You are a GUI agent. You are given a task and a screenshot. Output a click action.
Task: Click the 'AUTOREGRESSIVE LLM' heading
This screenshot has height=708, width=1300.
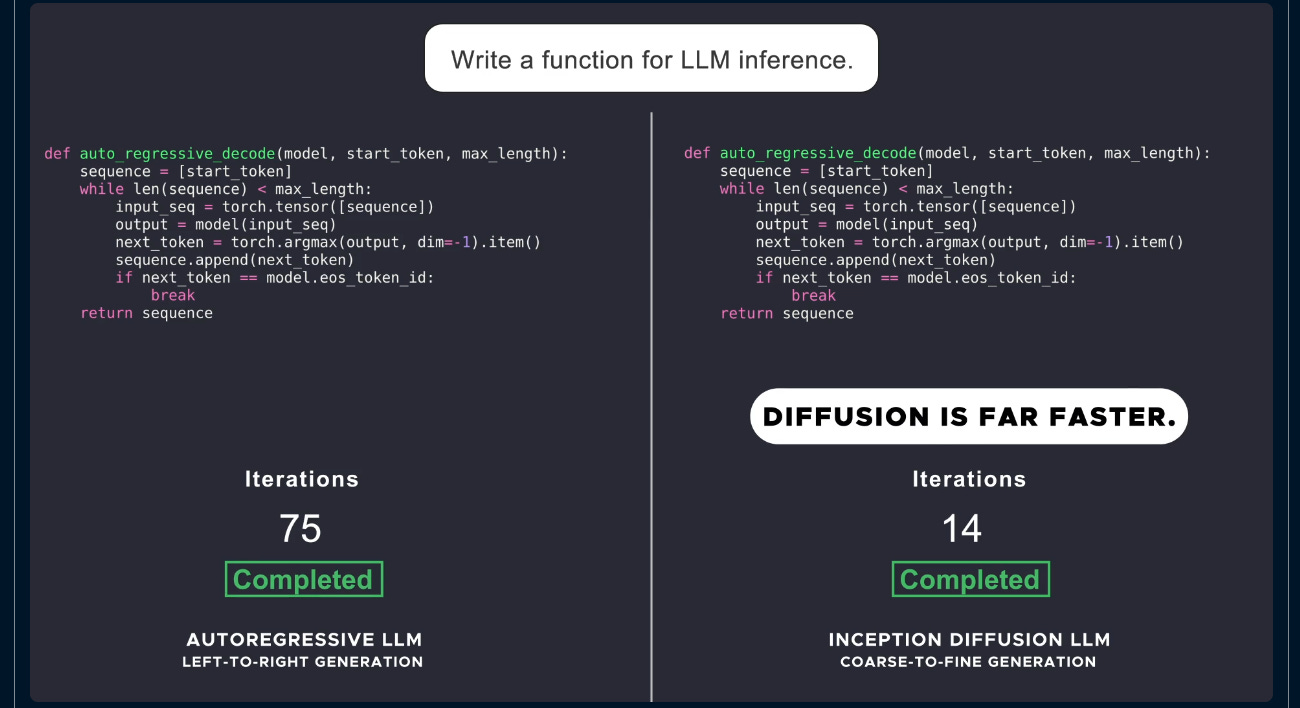tap(304, 639)
